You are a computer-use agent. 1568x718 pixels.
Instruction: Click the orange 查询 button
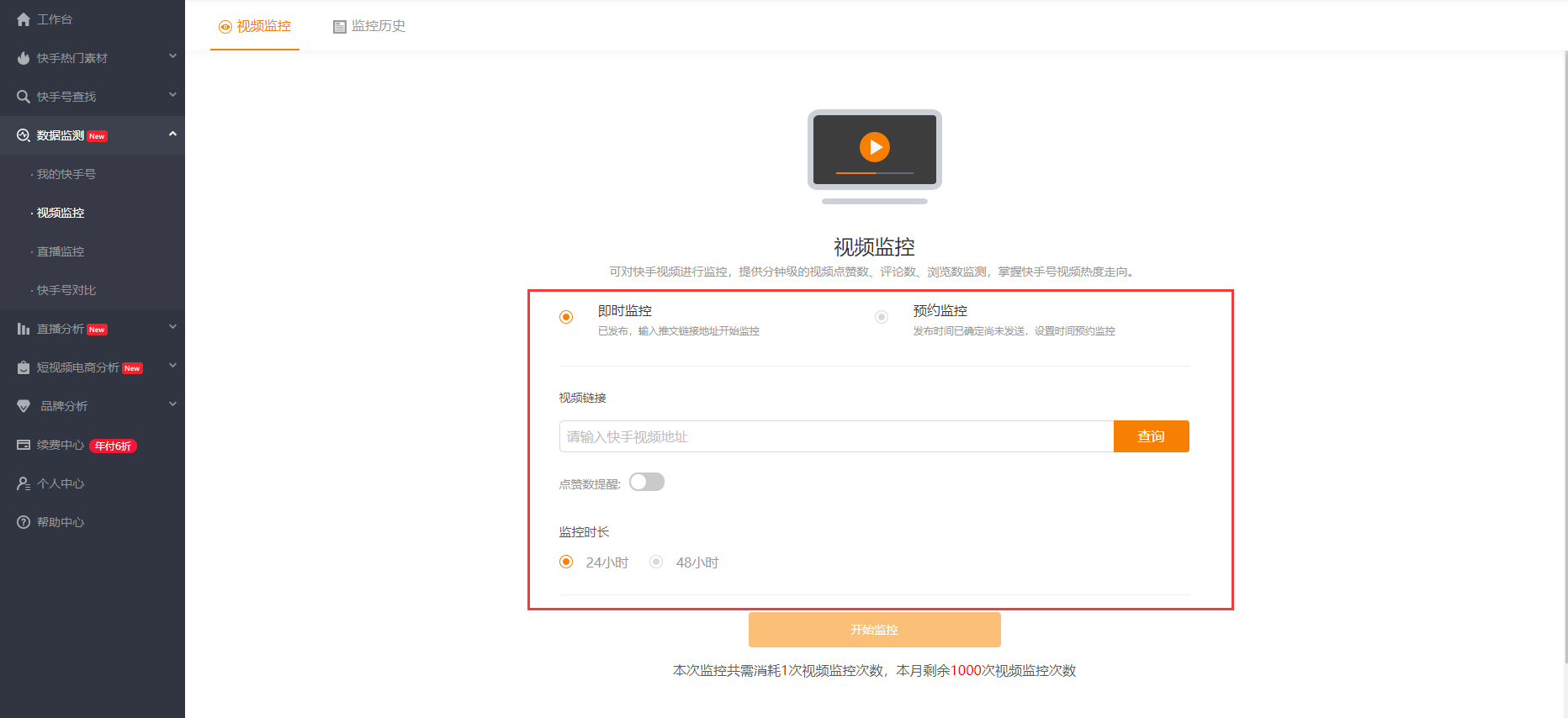tap(1152, 436)
